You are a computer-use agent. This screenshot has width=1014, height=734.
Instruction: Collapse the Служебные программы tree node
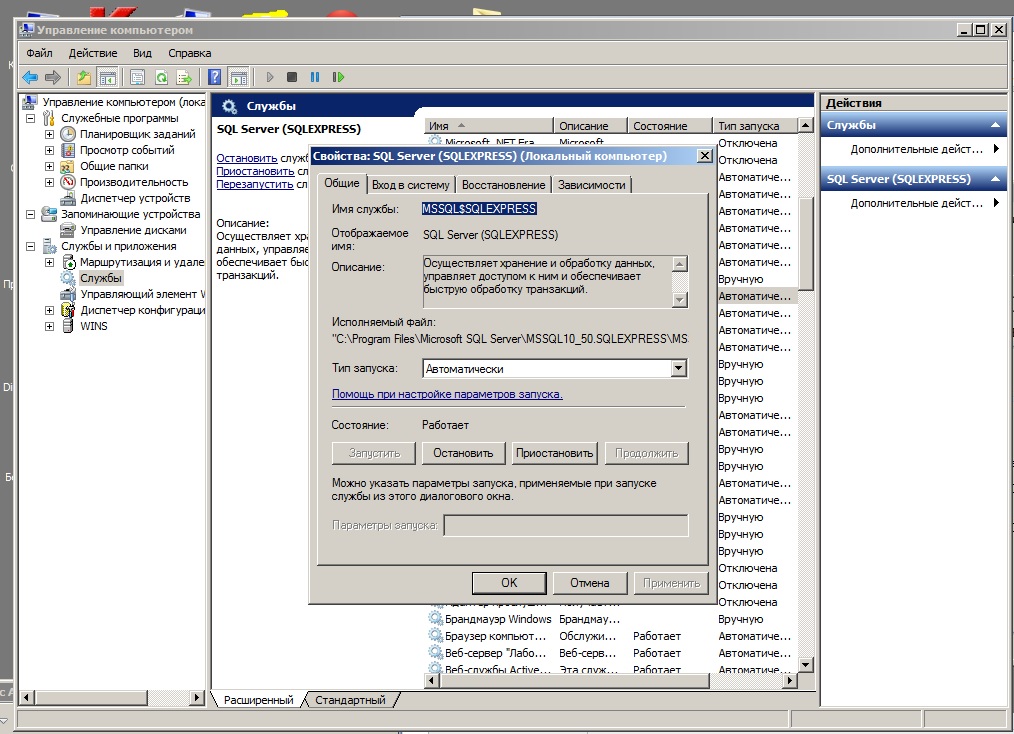pyautogui.click(x=30, y=118)
